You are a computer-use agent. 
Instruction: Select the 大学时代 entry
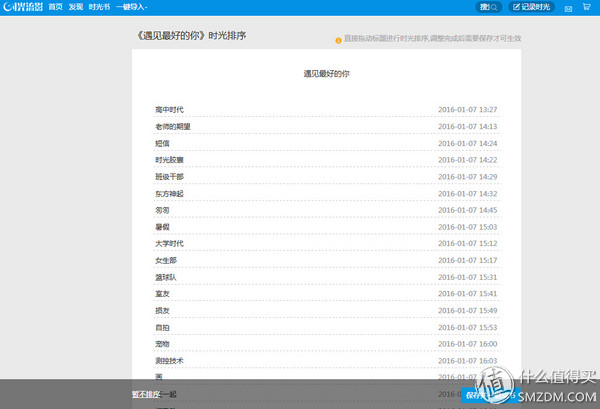click(169, 244)
